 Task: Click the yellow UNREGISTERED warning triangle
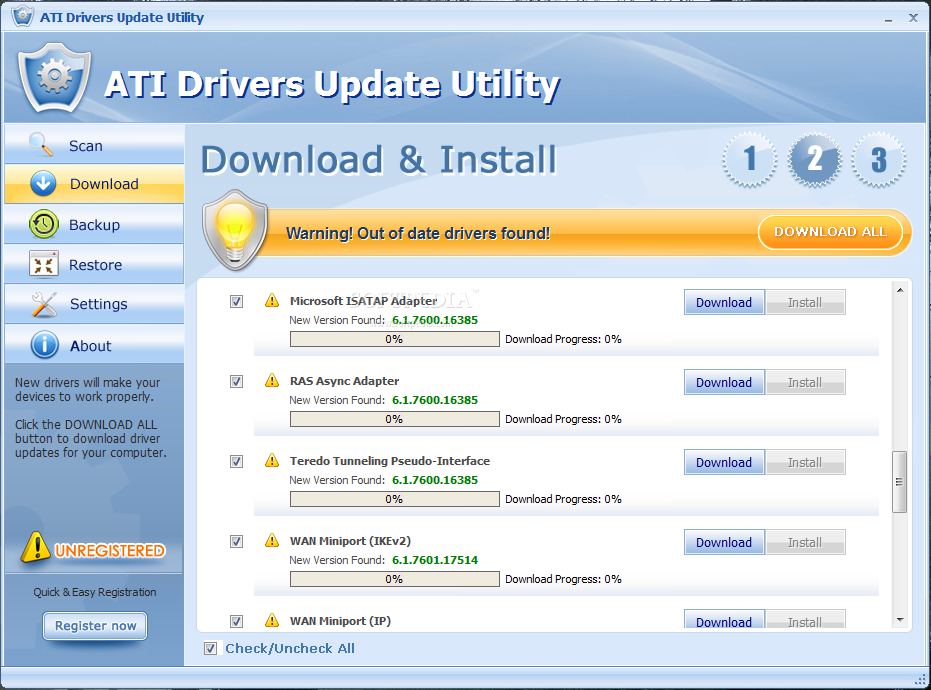[x=36, y=547]
